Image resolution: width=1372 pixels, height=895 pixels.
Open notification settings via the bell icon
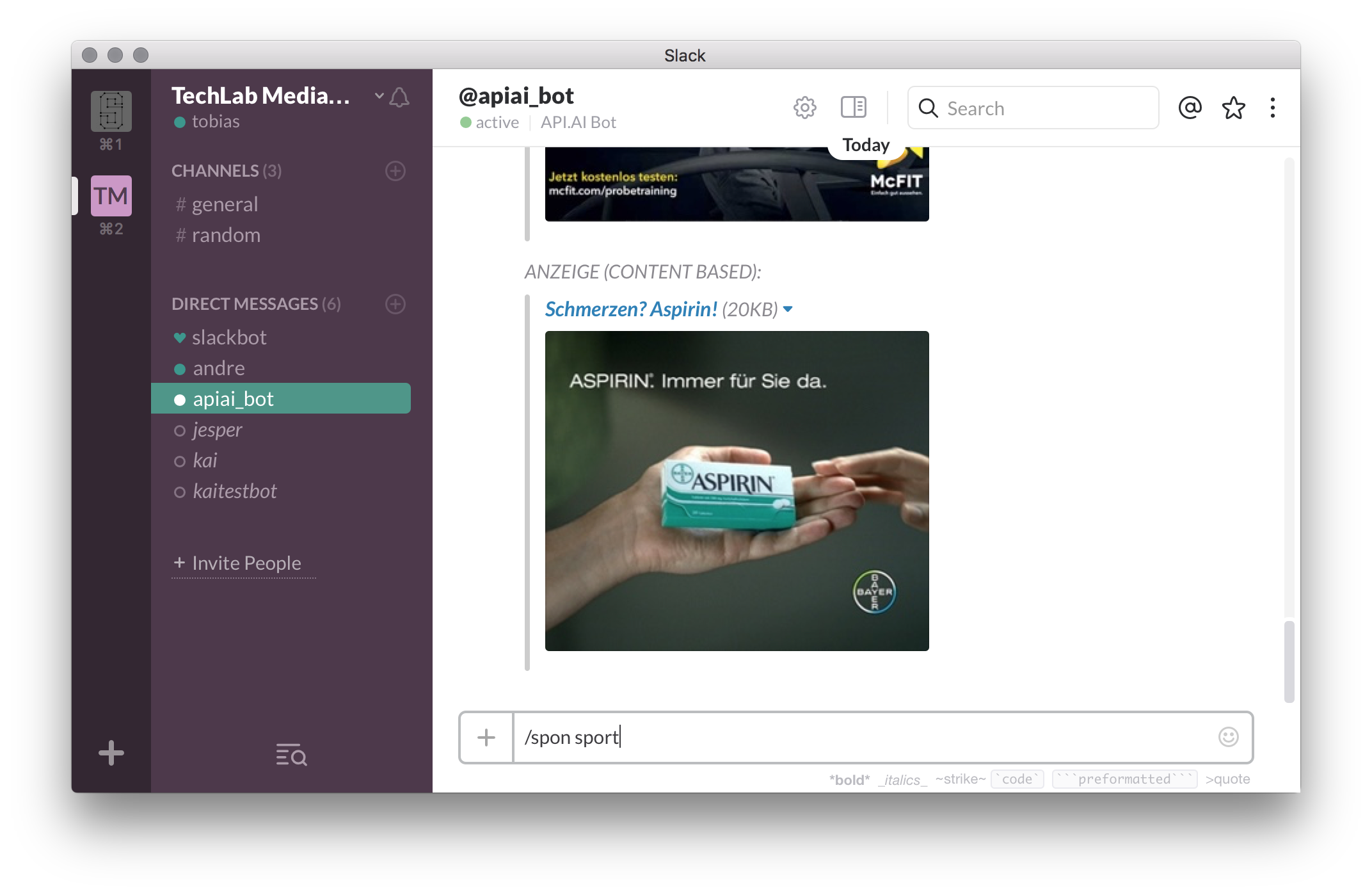401,97
